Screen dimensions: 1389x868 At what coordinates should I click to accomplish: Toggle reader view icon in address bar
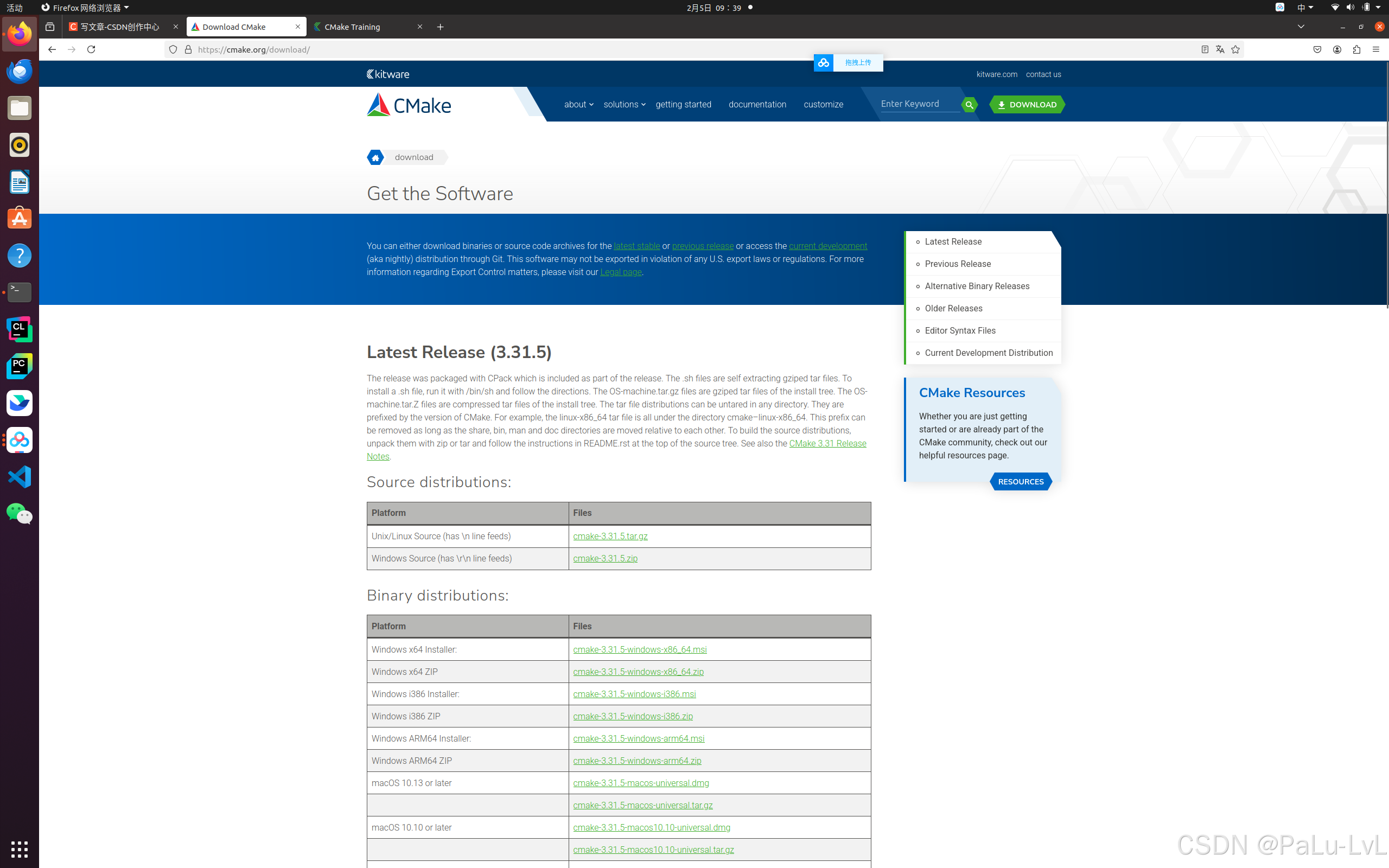(1205, 49)
